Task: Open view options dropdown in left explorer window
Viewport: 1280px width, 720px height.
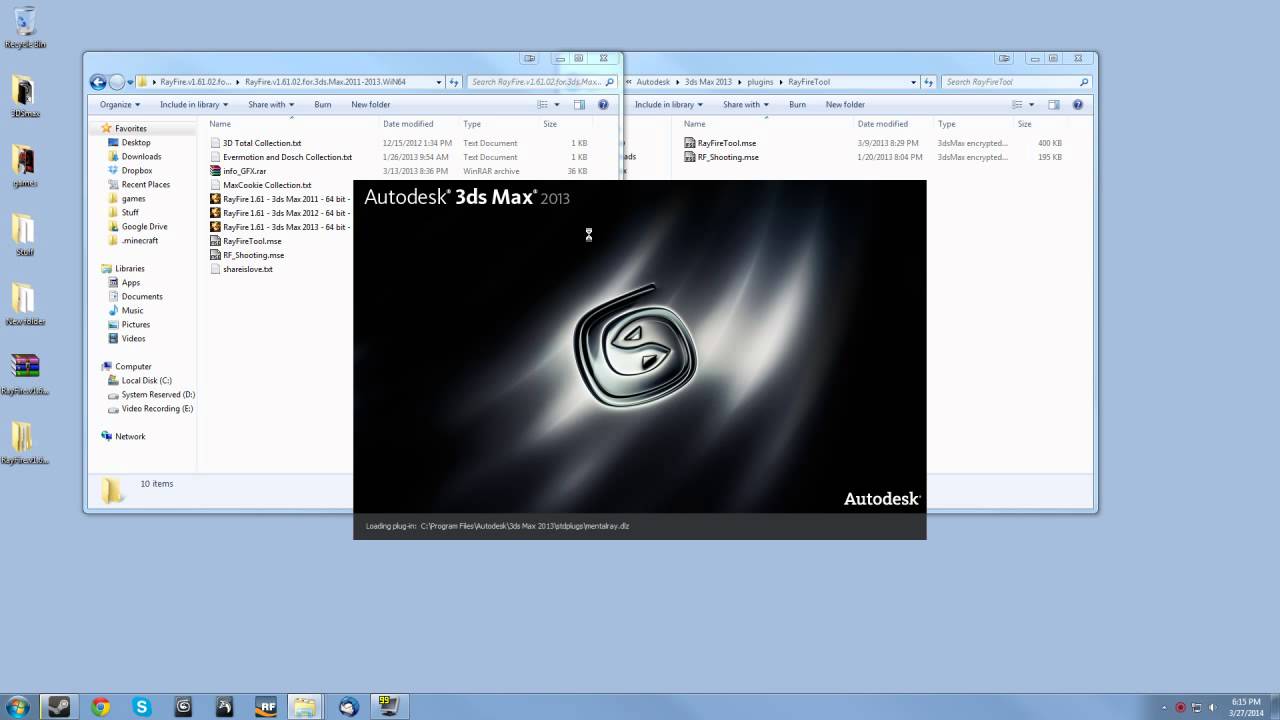Action: tap(557, 104)
